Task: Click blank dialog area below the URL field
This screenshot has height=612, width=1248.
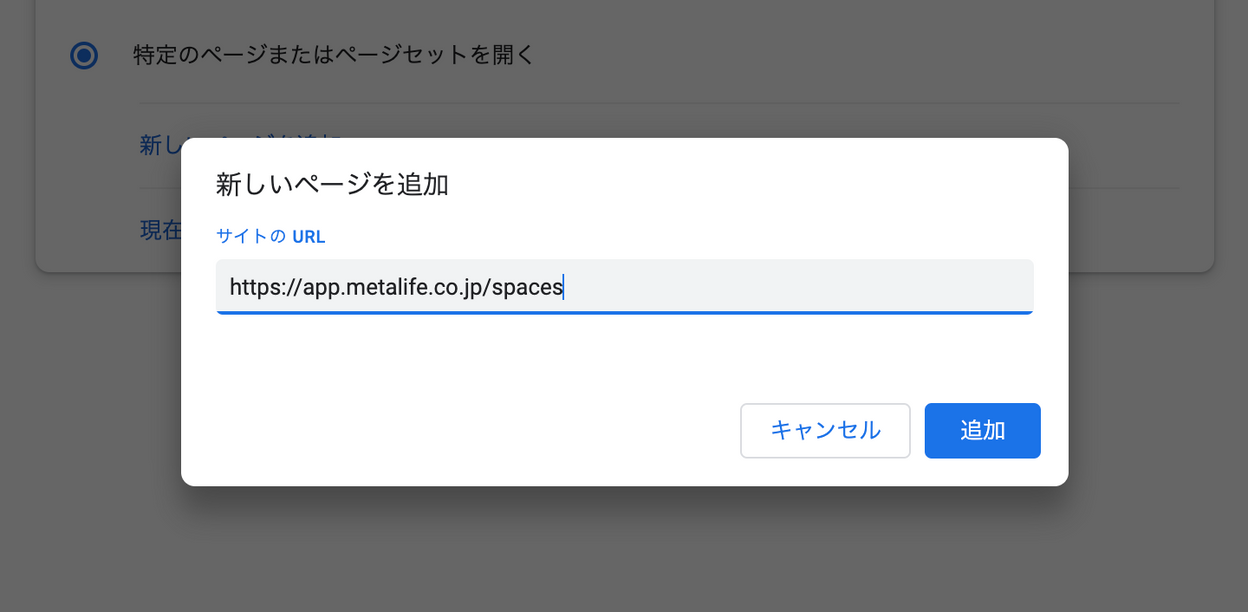Action: 624,355
